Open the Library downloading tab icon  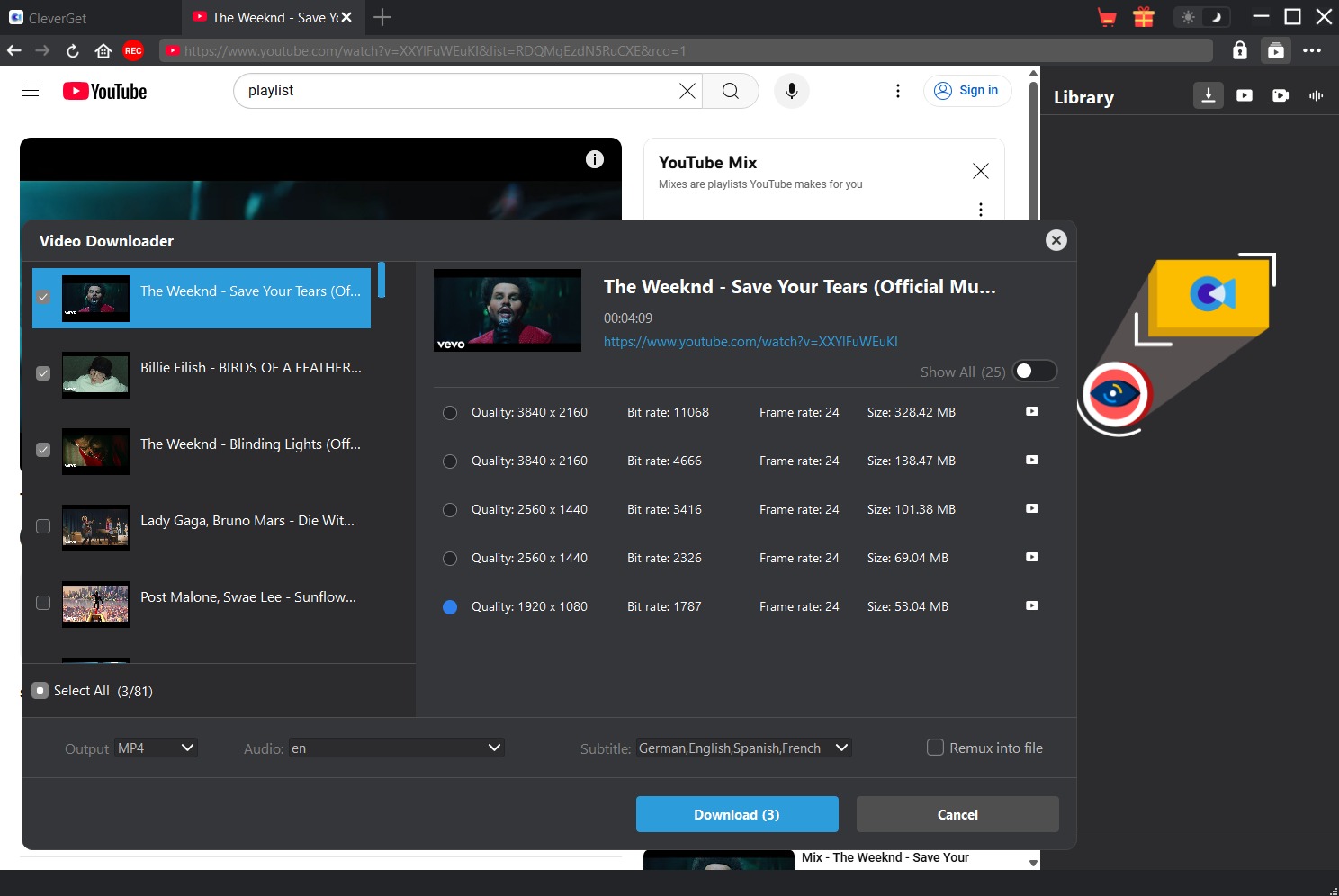click(x=1209, y=95)
